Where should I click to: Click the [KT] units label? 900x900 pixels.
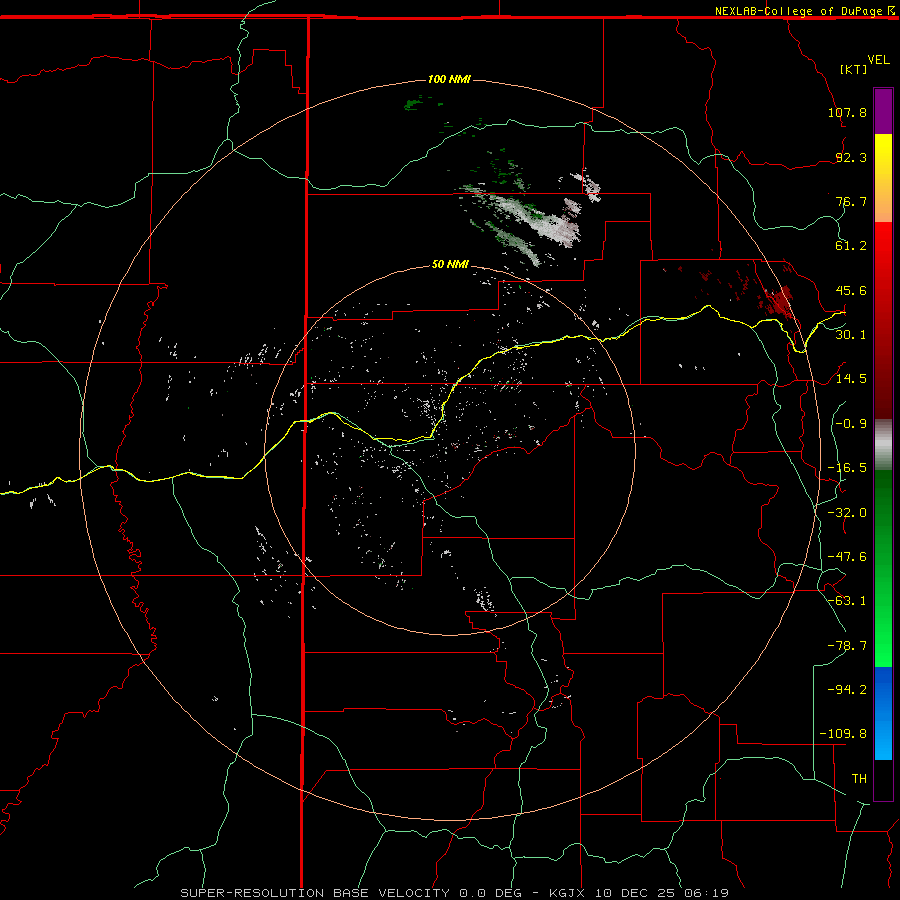pos(853,69)
